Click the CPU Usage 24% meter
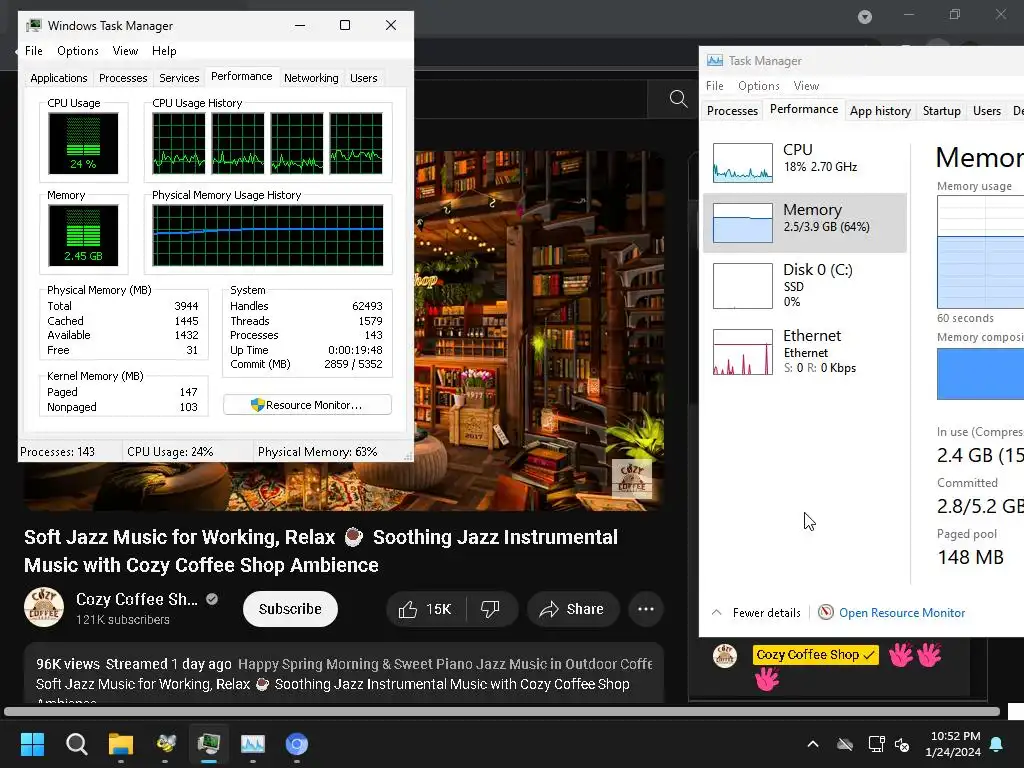This screenshot has width=1024, height=768. [x=84, y=143]
